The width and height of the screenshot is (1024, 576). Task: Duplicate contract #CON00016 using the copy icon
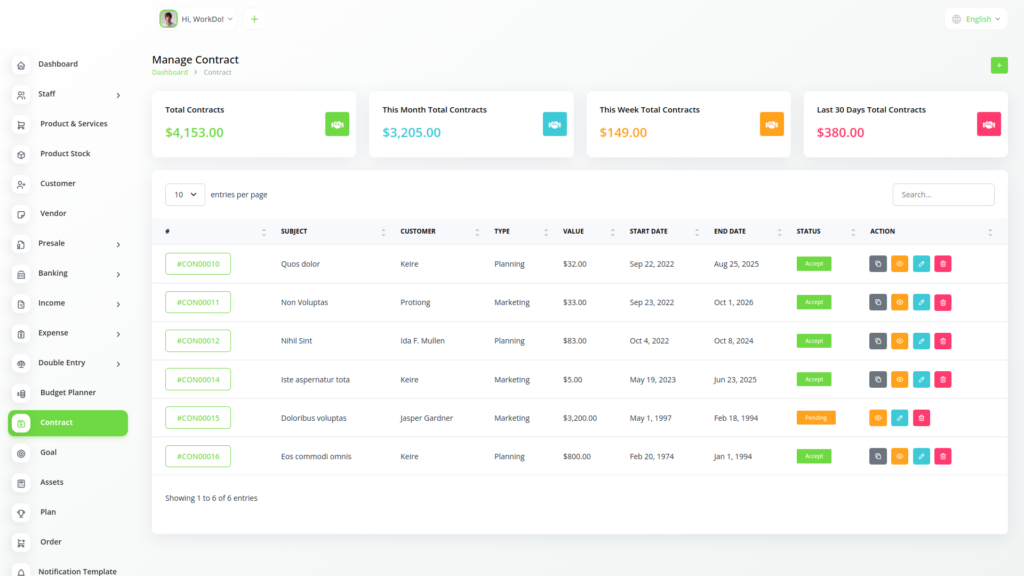[878, 456]
